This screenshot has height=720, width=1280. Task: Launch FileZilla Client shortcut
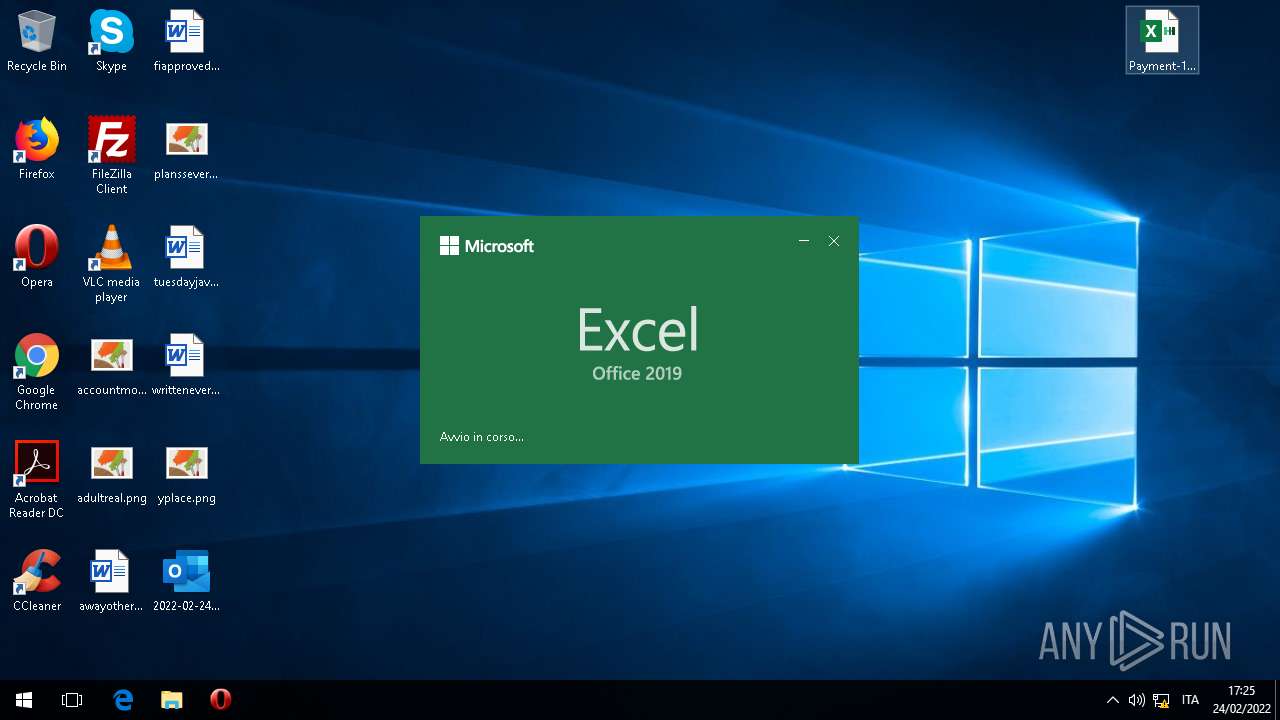click(x=111, y=156)
